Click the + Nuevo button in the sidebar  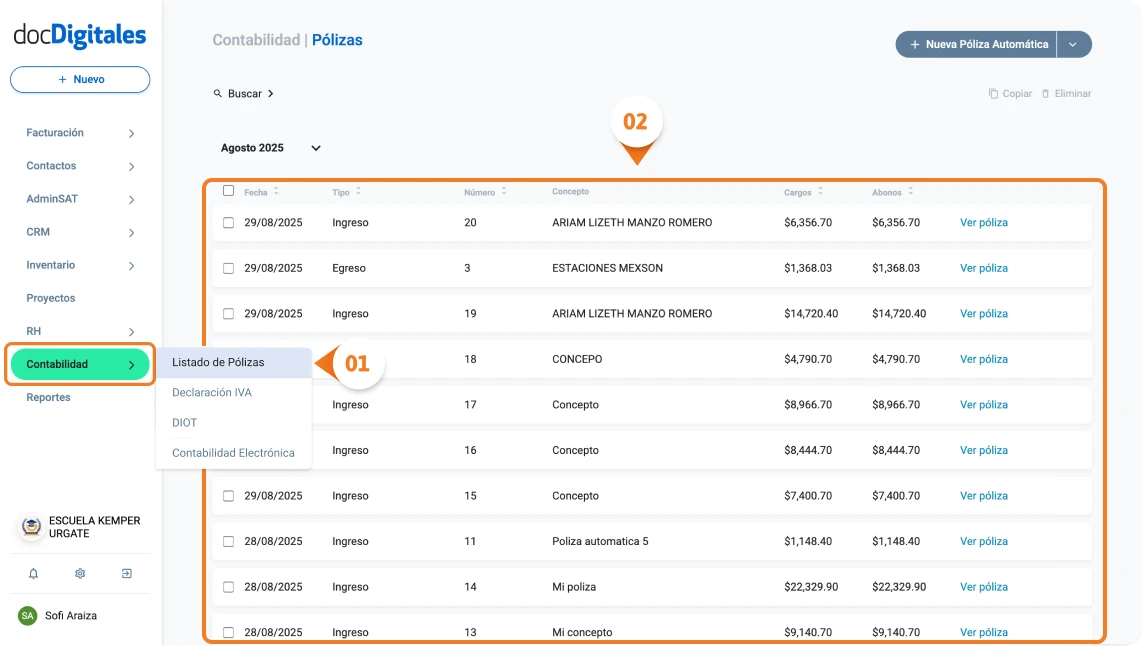pos(79,79)
